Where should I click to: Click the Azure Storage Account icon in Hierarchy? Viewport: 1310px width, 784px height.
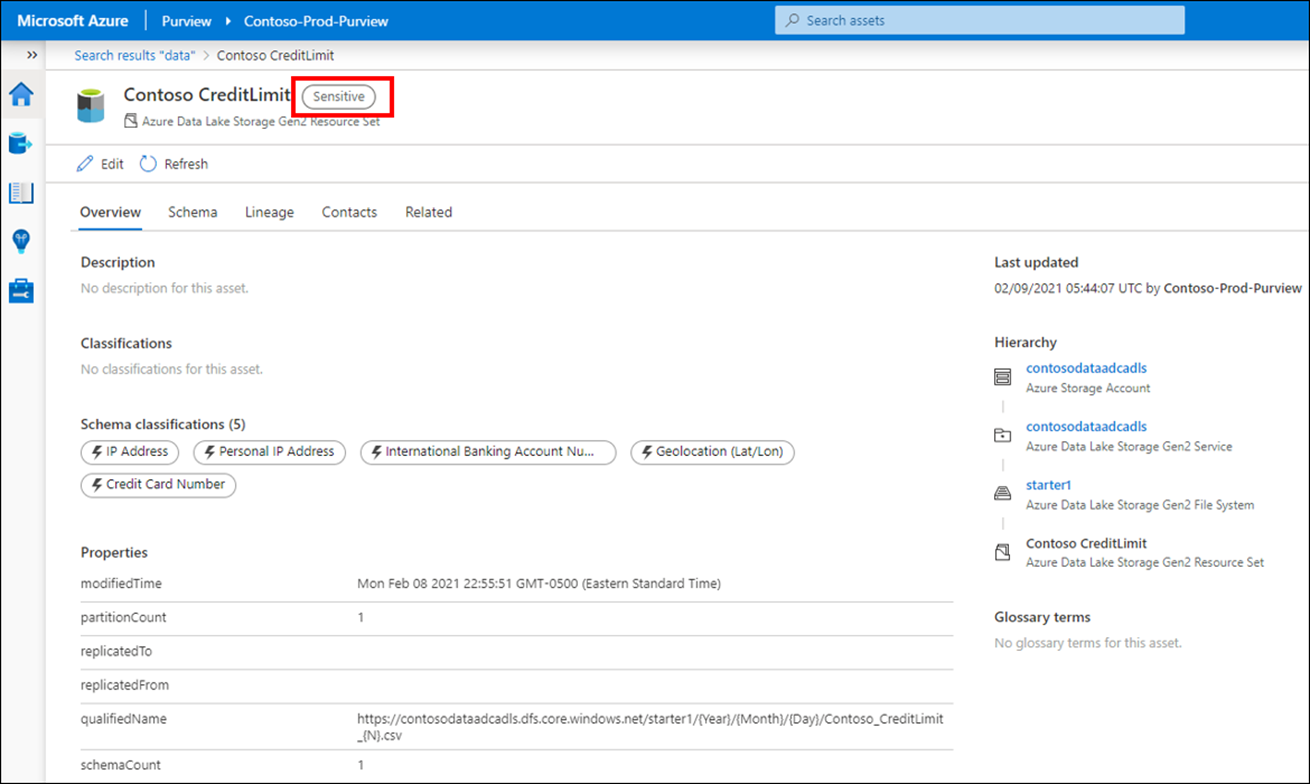coord(1003,376)
